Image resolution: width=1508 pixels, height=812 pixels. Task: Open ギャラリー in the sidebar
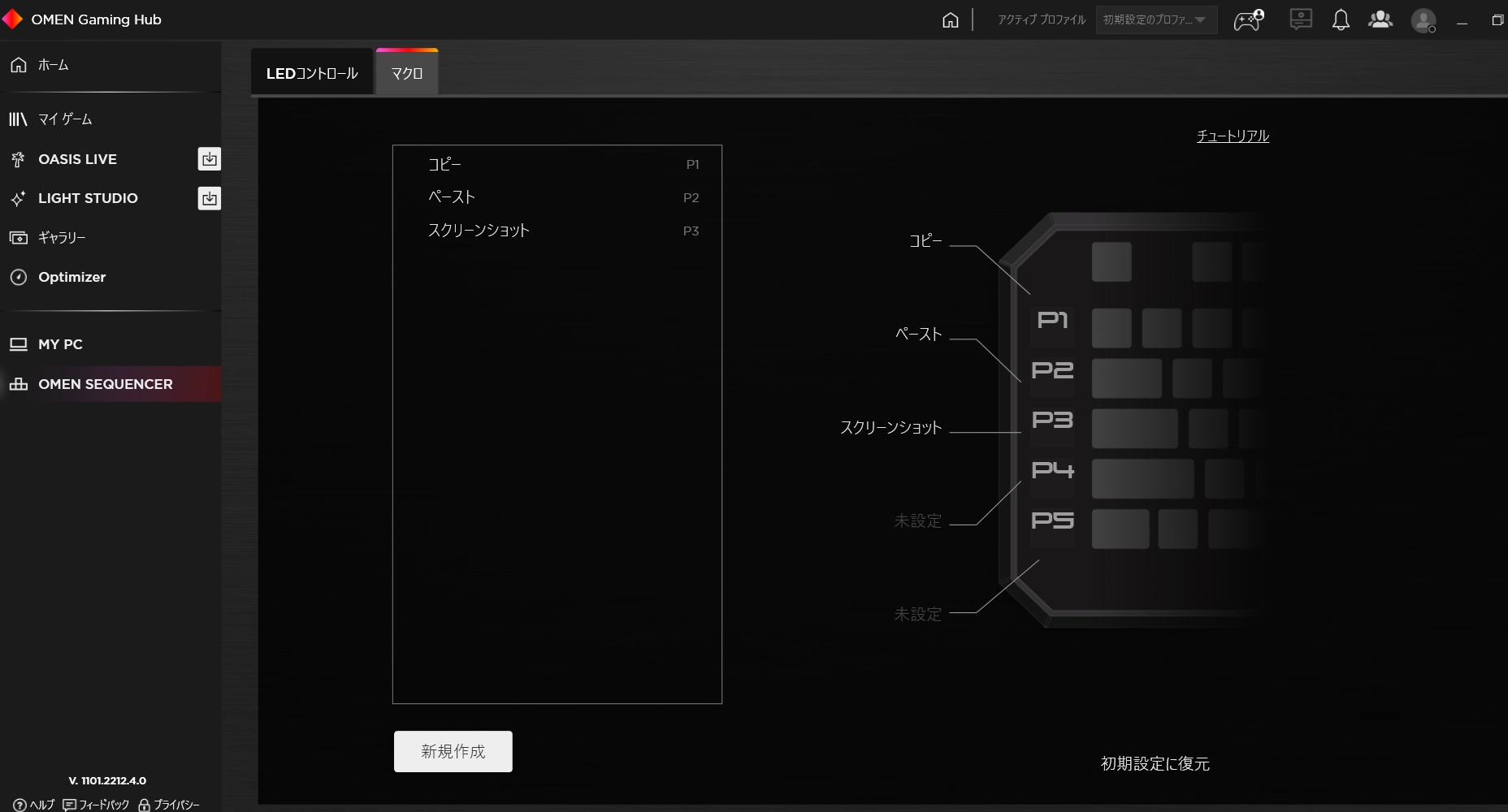(x=110, y=238)
